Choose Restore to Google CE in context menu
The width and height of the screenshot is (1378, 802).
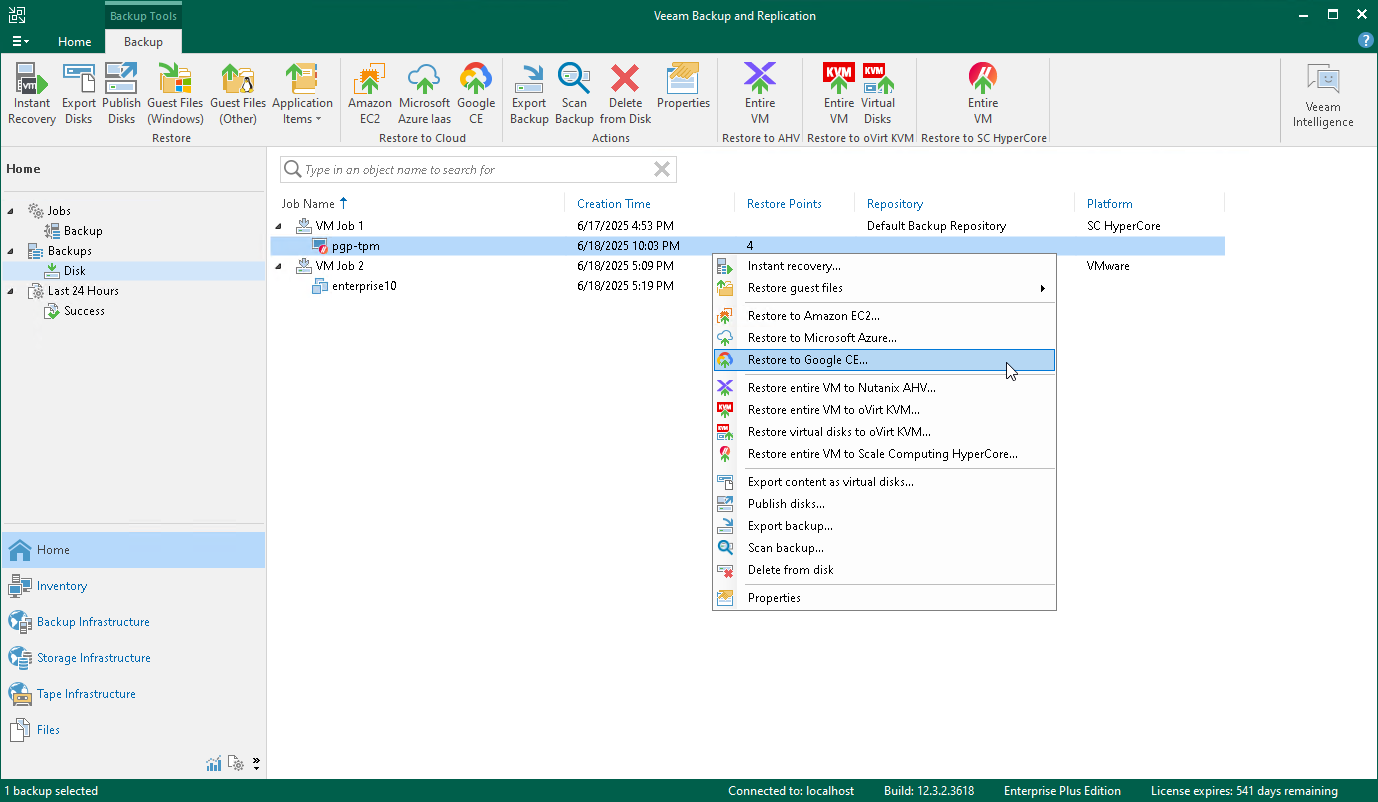(x=806, y=359)
